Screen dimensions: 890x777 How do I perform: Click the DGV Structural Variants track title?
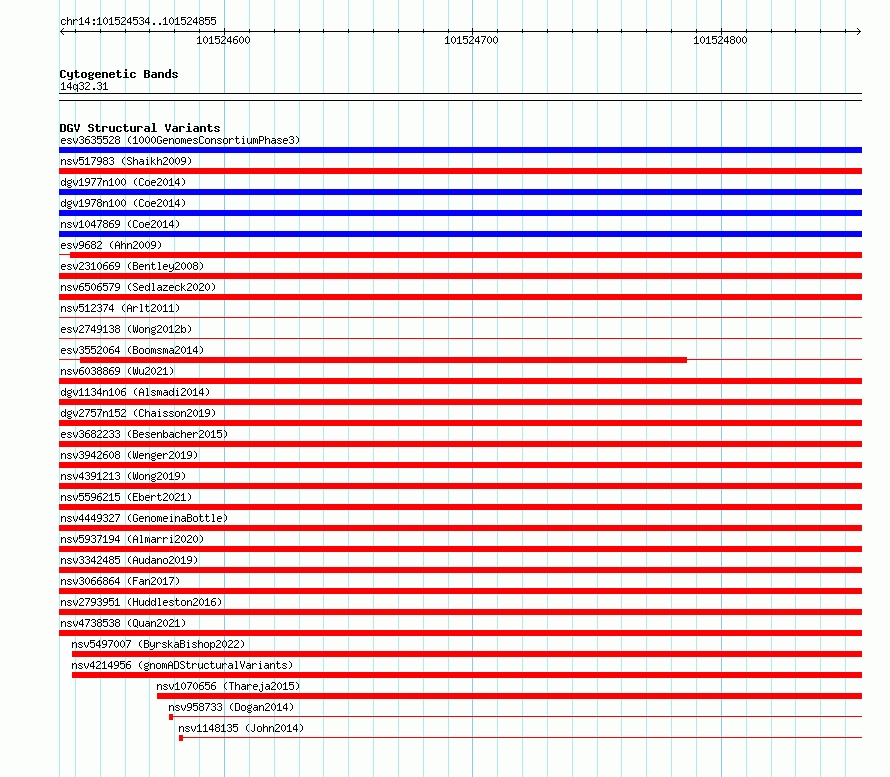point(140,128)
